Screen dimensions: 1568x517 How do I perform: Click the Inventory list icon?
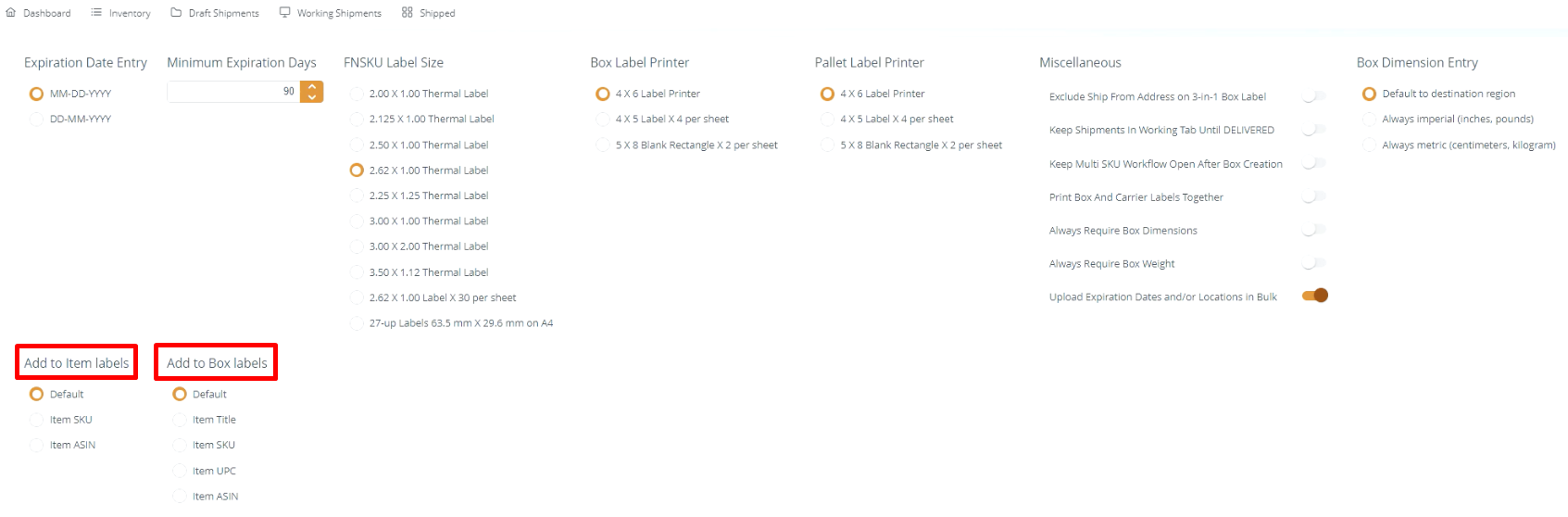pyautogui.click(x=96, y=13)
